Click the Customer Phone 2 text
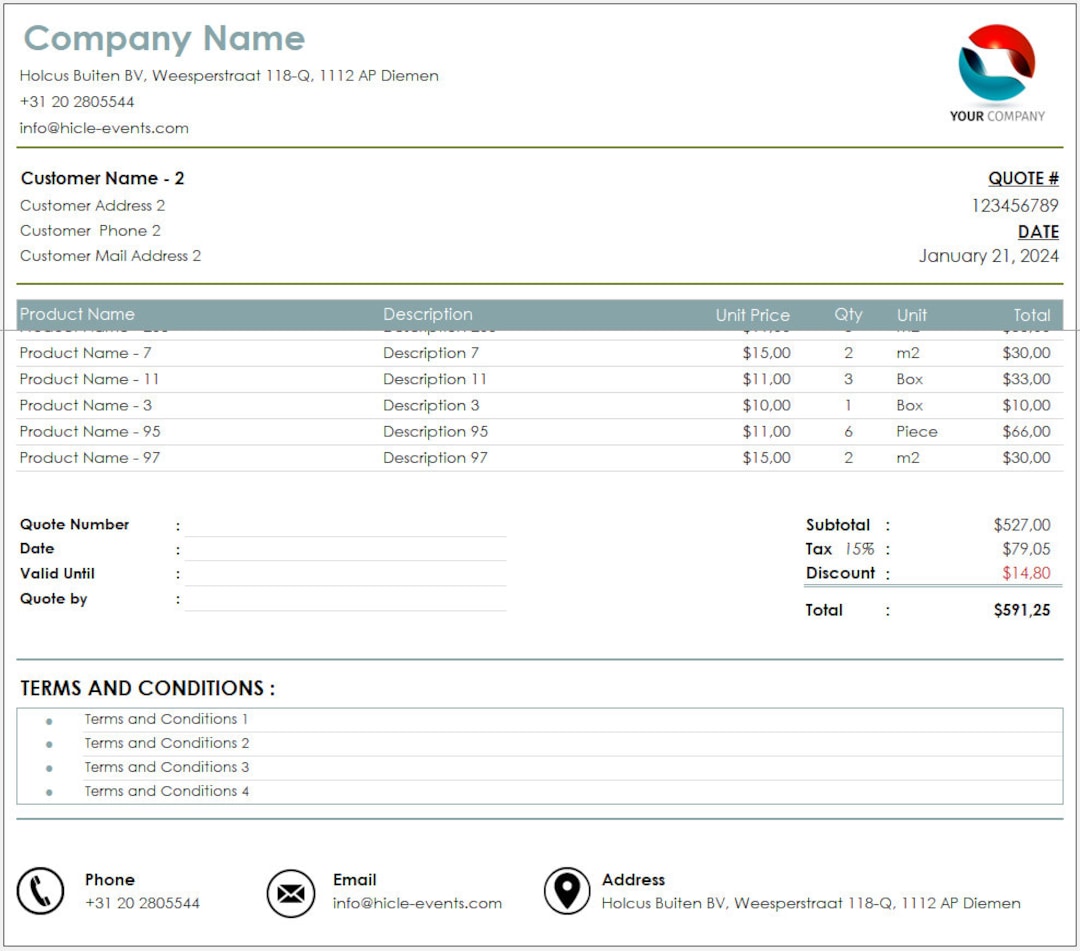 pyautogui.click(x=90, y=231)
